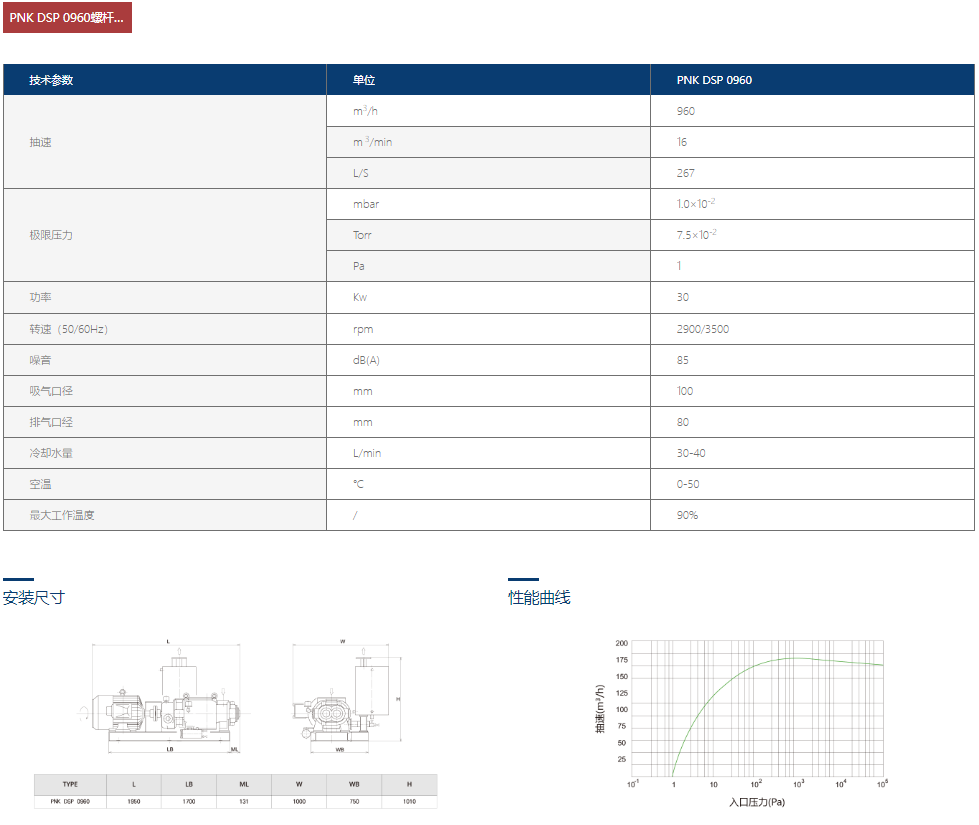
Task: Click the PNK DSP 0960 column header
Action: coord(714,80)
